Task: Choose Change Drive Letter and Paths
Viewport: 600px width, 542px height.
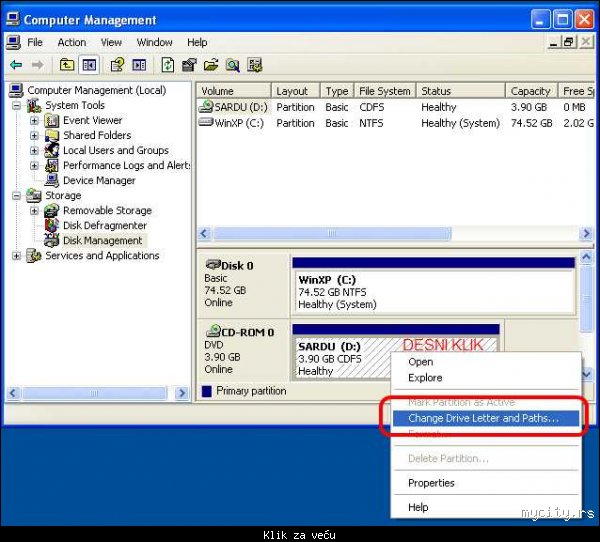Action: (x=483, y=419)
